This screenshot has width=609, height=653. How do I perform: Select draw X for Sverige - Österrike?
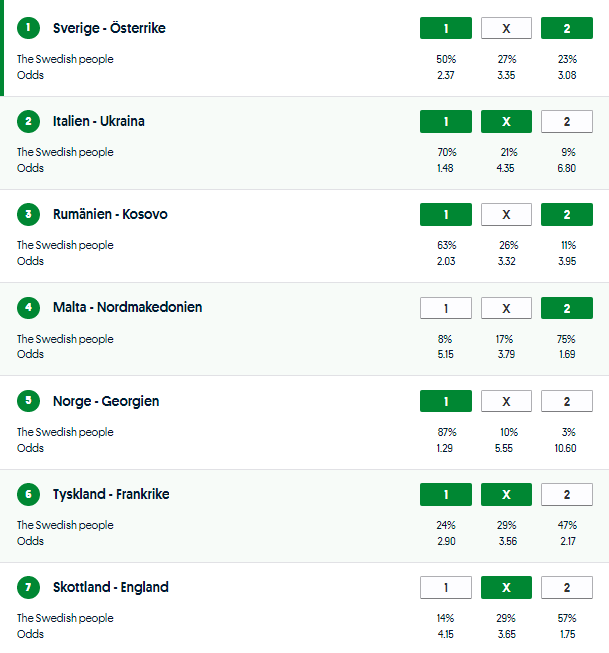tap(506, 28)
